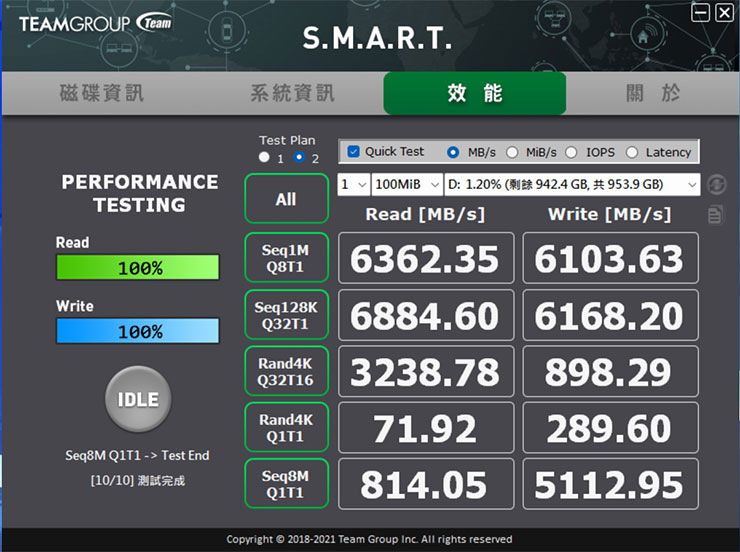Select the Latency radio button
This screenshot has width=740, height=552.
point(631,152)
